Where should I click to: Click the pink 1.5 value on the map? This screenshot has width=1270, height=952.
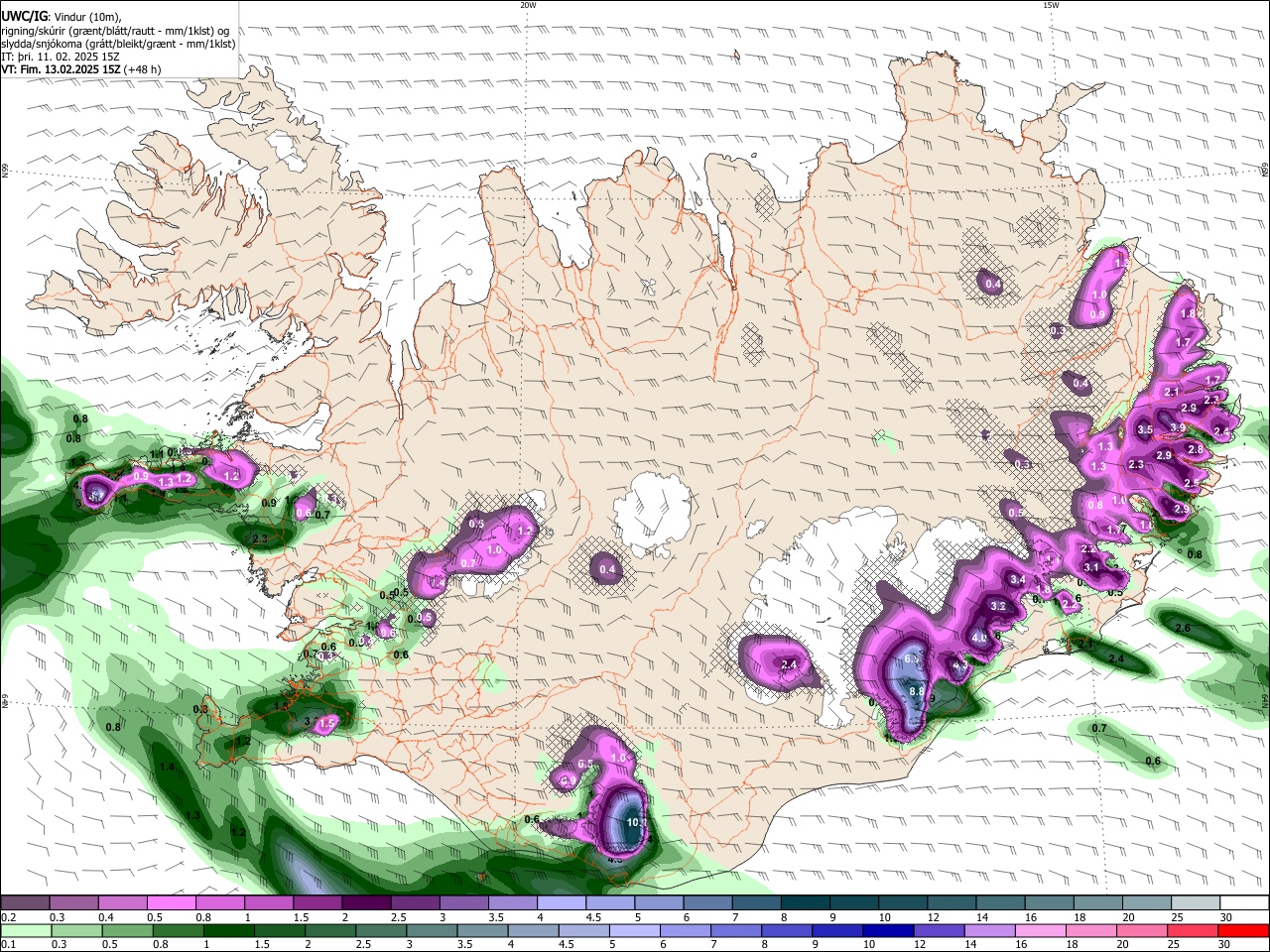[326, 723]
